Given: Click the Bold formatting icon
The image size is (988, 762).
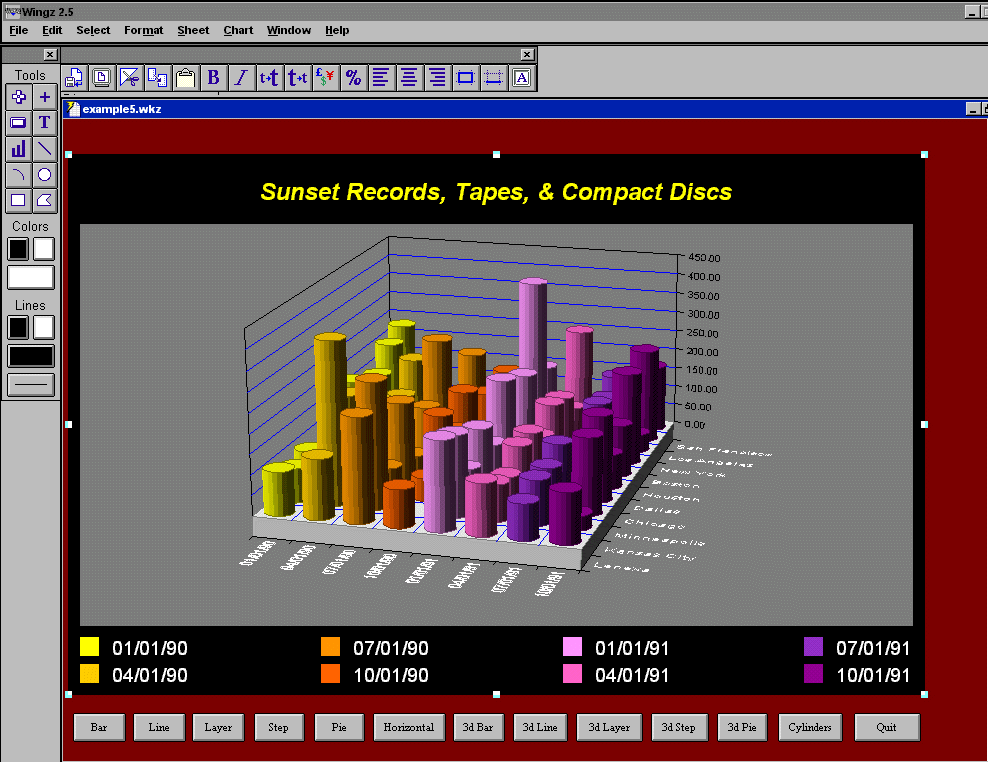Looking at the screenshot, I should click(x=213, y=78).
